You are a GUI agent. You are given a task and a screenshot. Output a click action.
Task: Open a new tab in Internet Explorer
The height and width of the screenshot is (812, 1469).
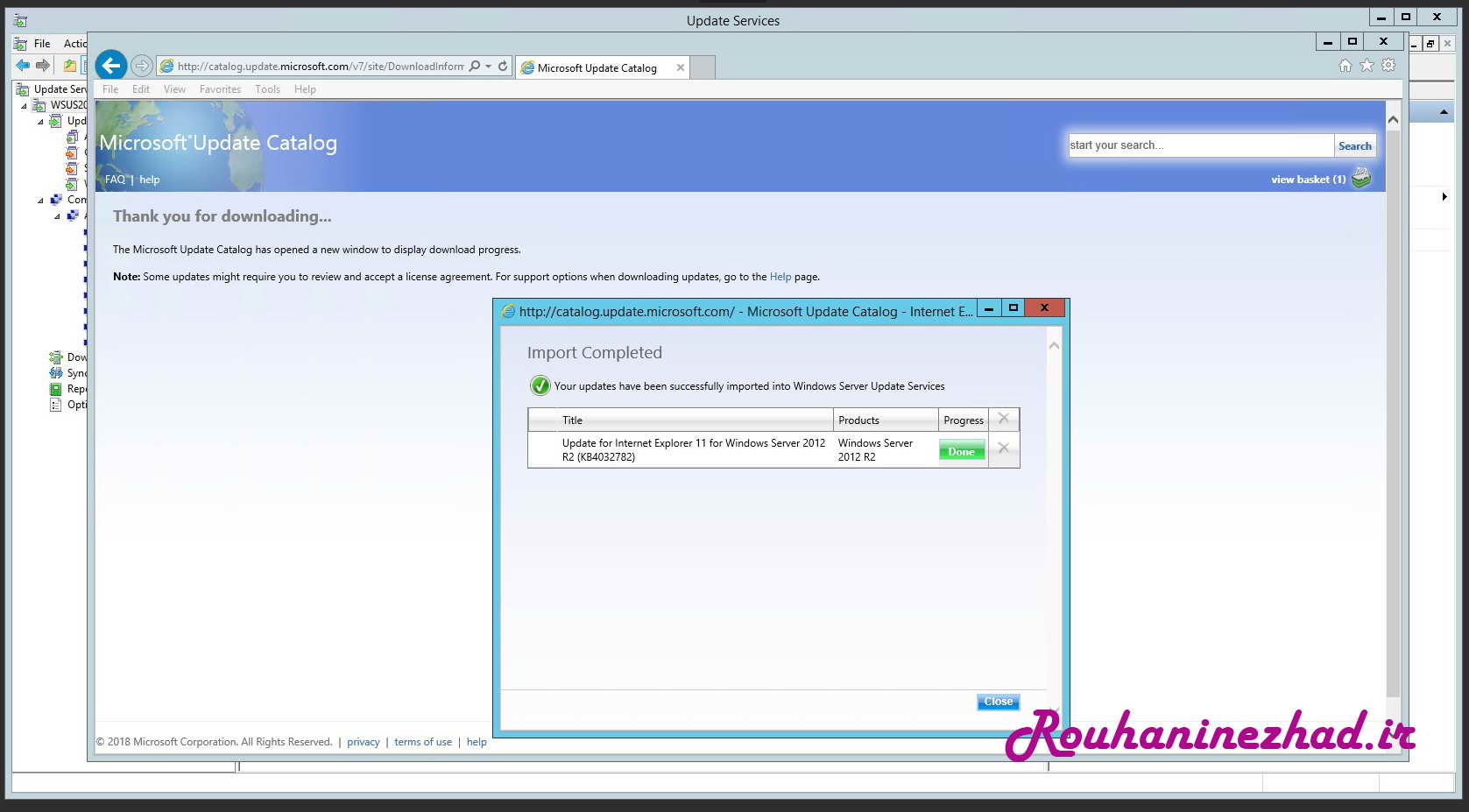(703, 67)
